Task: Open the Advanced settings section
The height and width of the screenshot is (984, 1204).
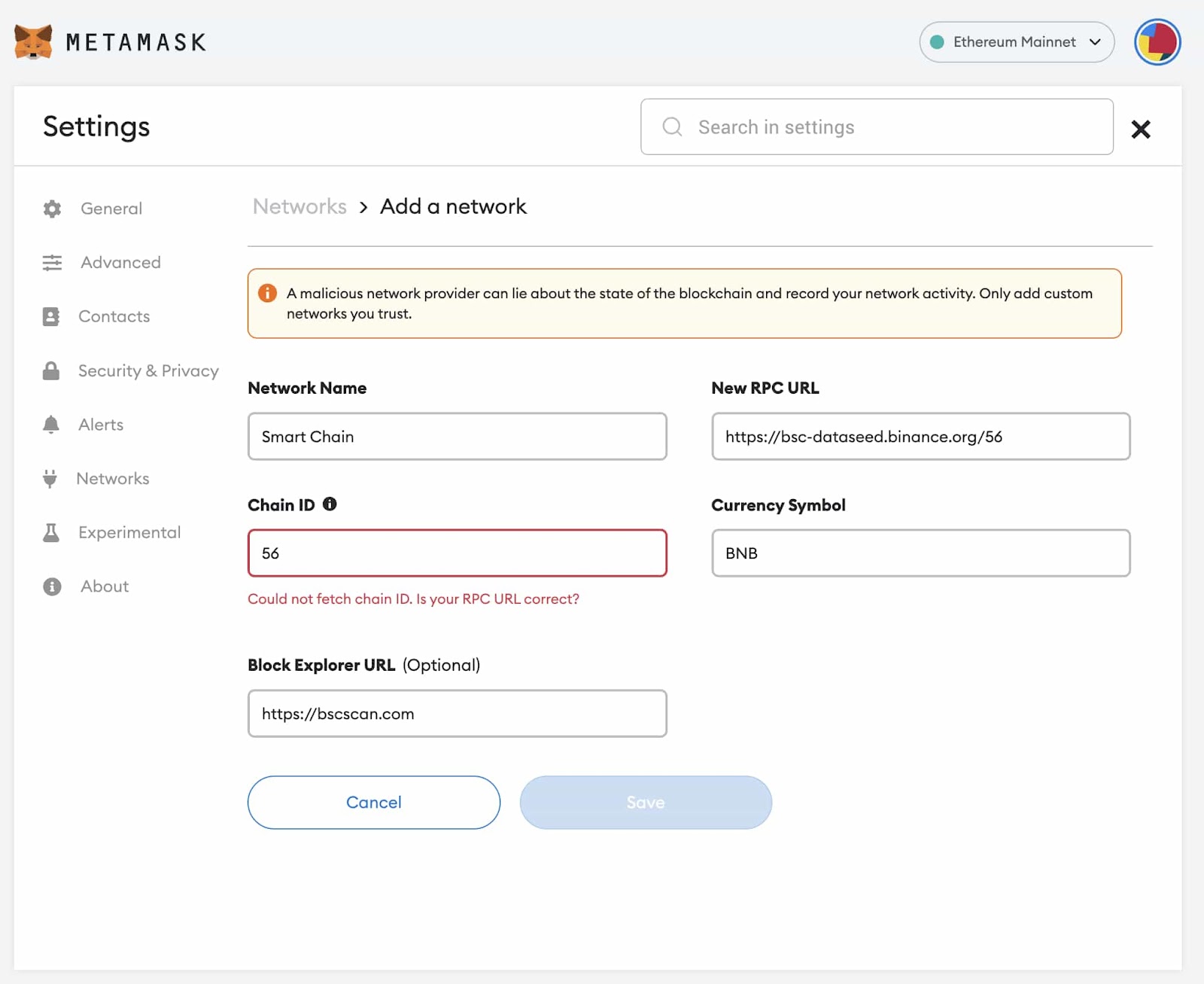Action: (120, 263)
